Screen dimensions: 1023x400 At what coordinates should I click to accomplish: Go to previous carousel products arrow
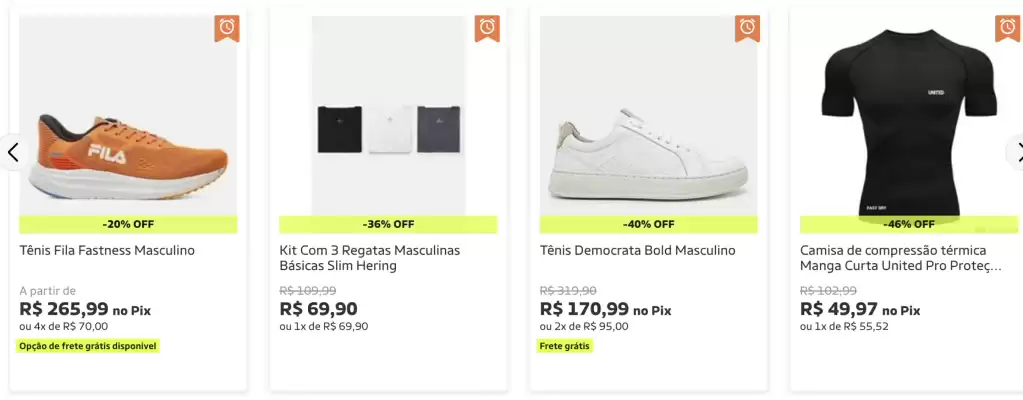[x=13, y=152]
